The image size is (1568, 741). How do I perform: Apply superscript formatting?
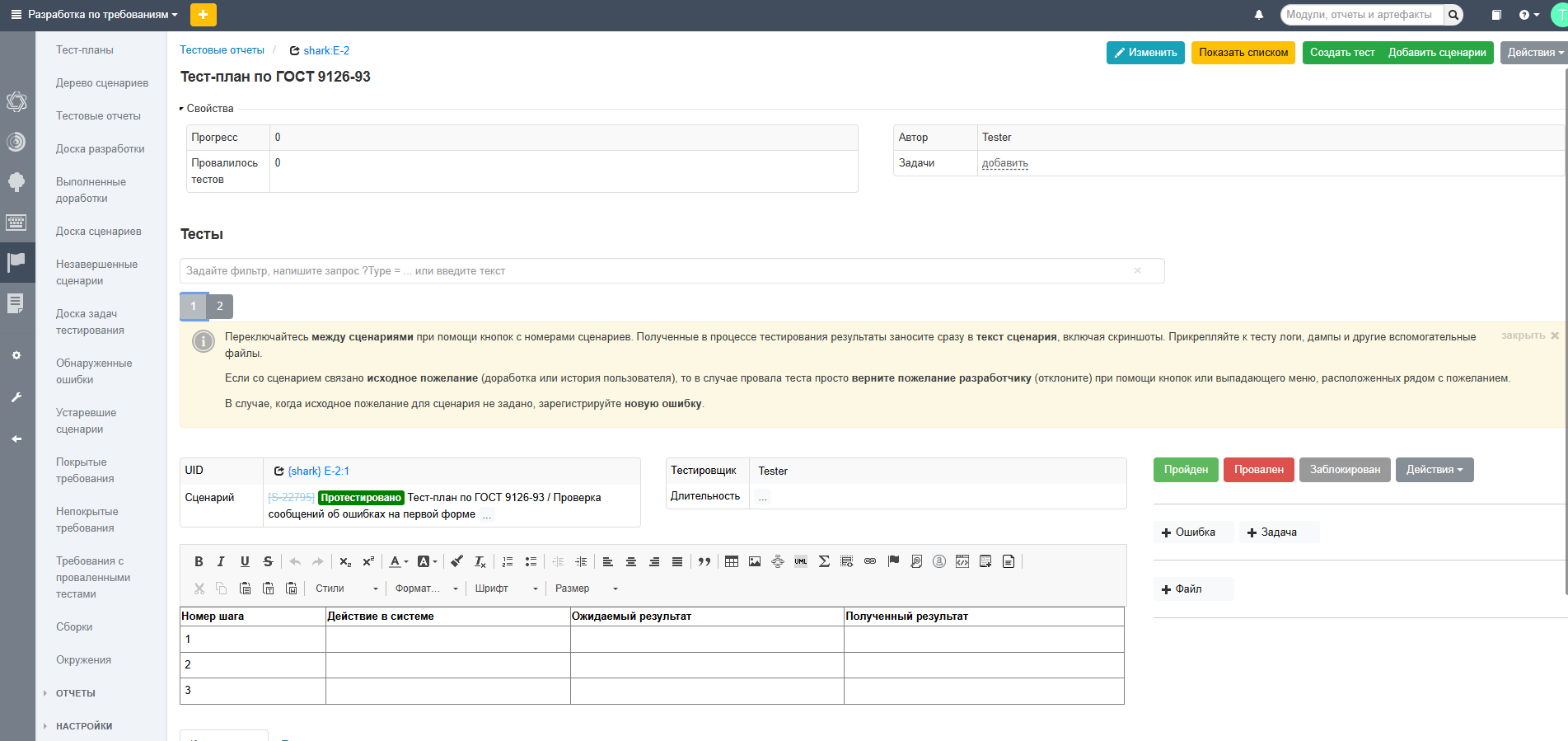coord(368,561)
